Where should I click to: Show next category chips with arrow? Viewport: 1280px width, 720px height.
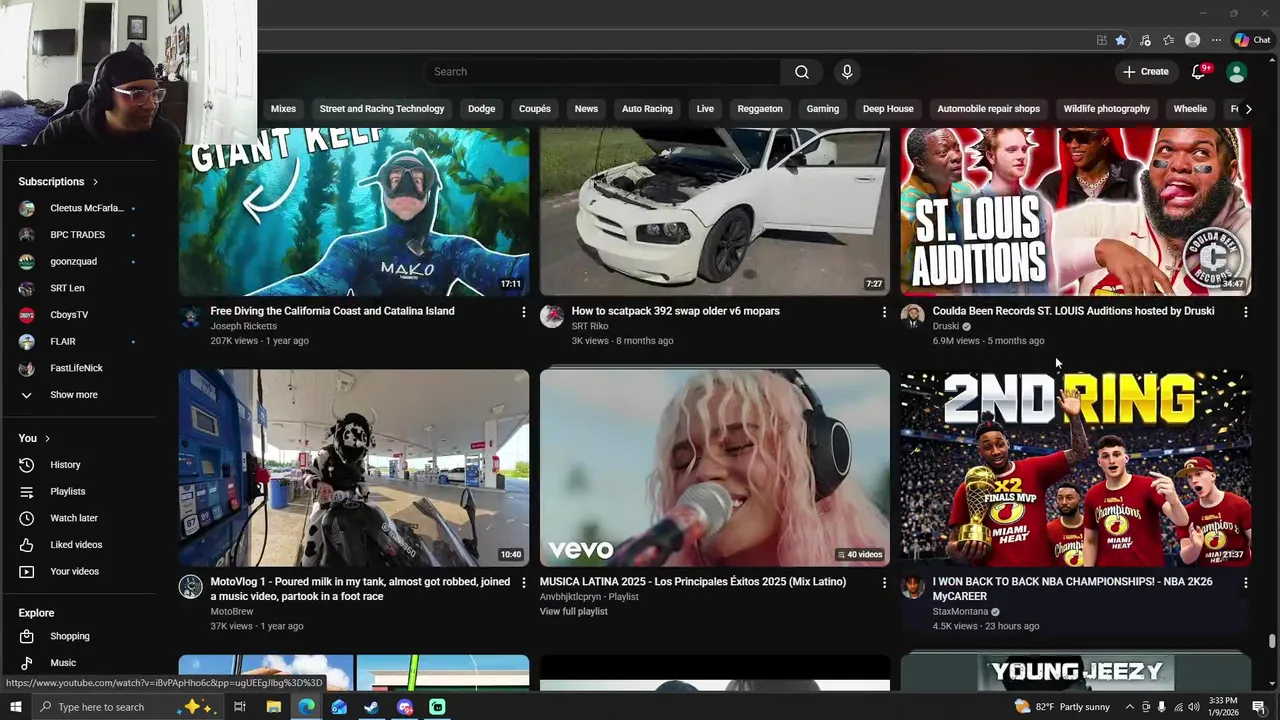[x=1247, y=109]
